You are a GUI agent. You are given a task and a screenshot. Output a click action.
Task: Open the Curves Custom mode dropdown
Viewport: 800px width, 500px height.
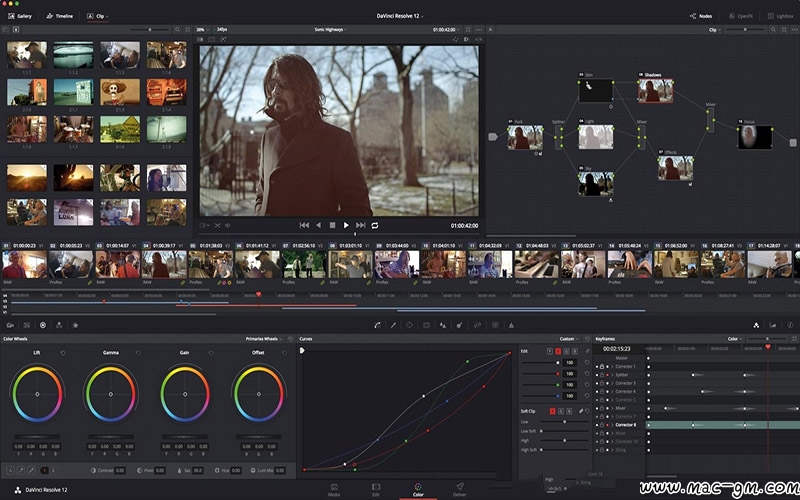coord(569,339)
